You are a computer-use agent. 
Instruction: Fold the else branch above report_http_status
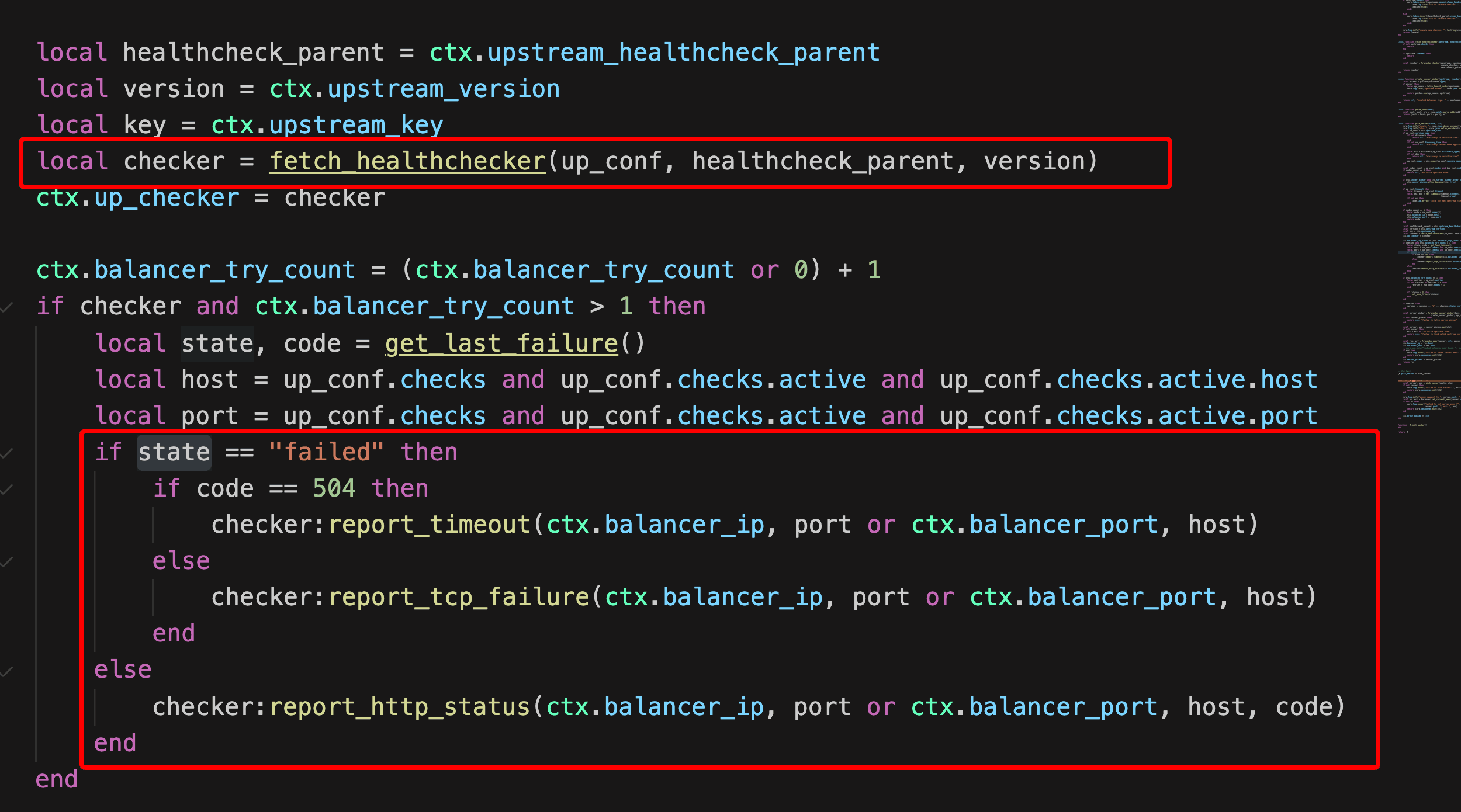(x=7, y=671)
